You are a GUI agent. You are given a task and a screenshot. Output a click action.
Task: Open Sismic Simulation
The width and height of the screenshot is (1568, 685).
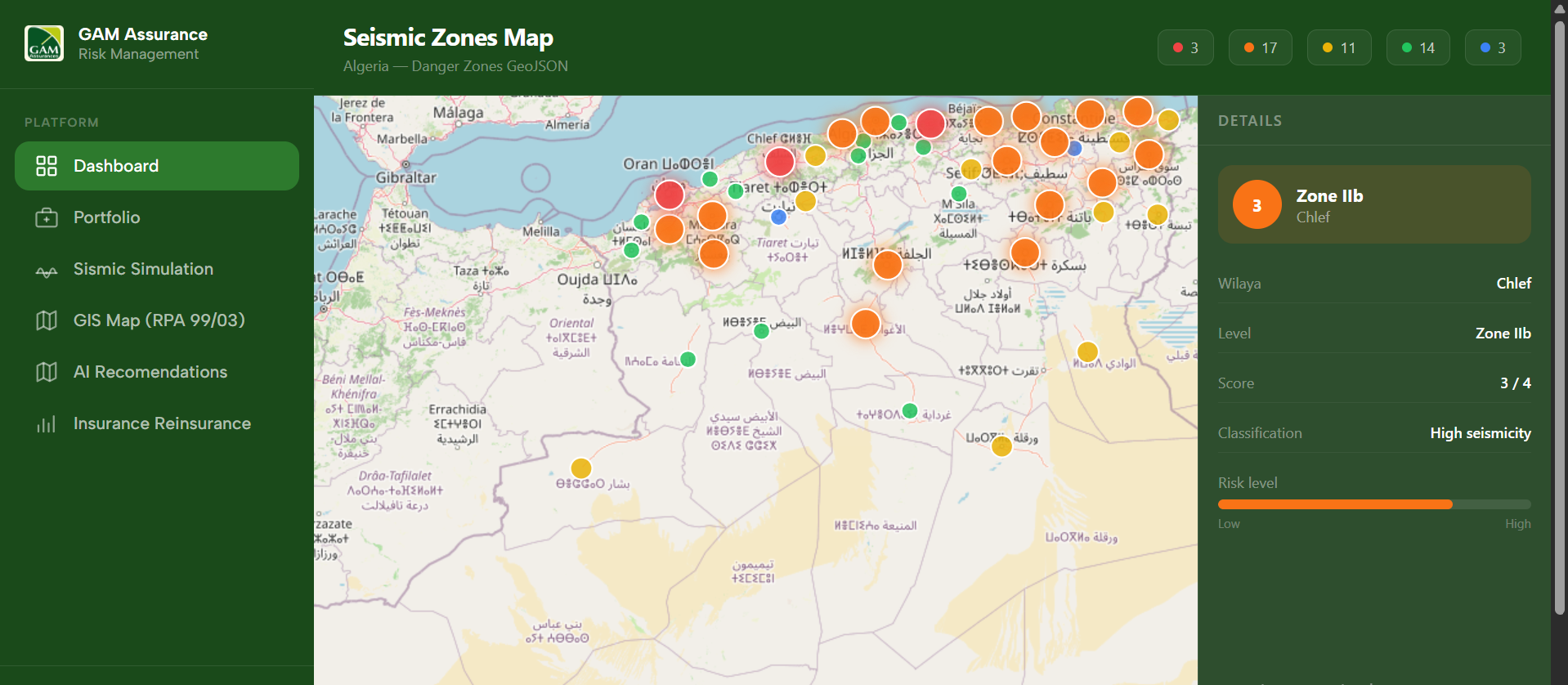(x=157, y=269)
